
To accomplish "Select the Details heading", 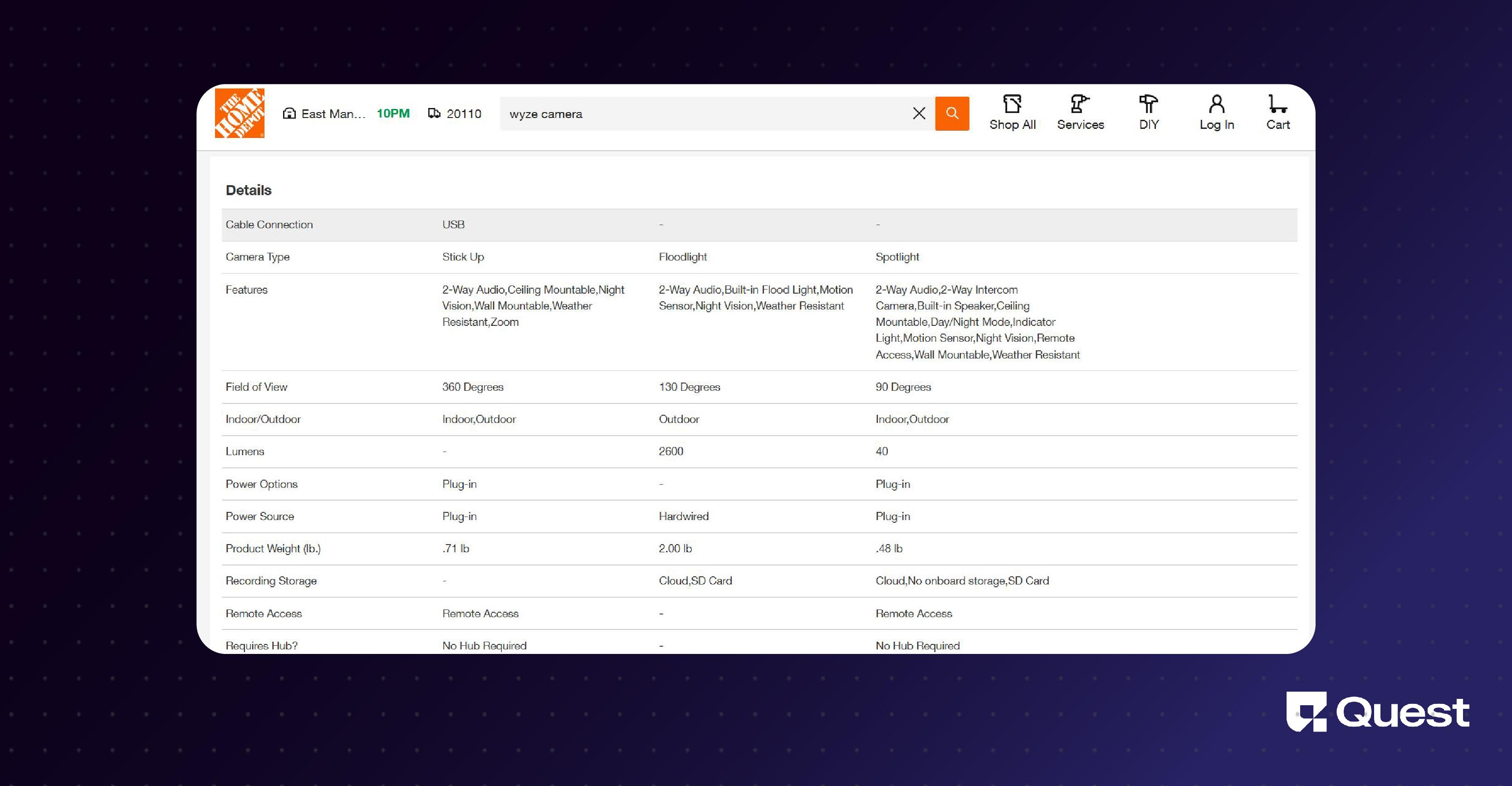I will [248, 190].
